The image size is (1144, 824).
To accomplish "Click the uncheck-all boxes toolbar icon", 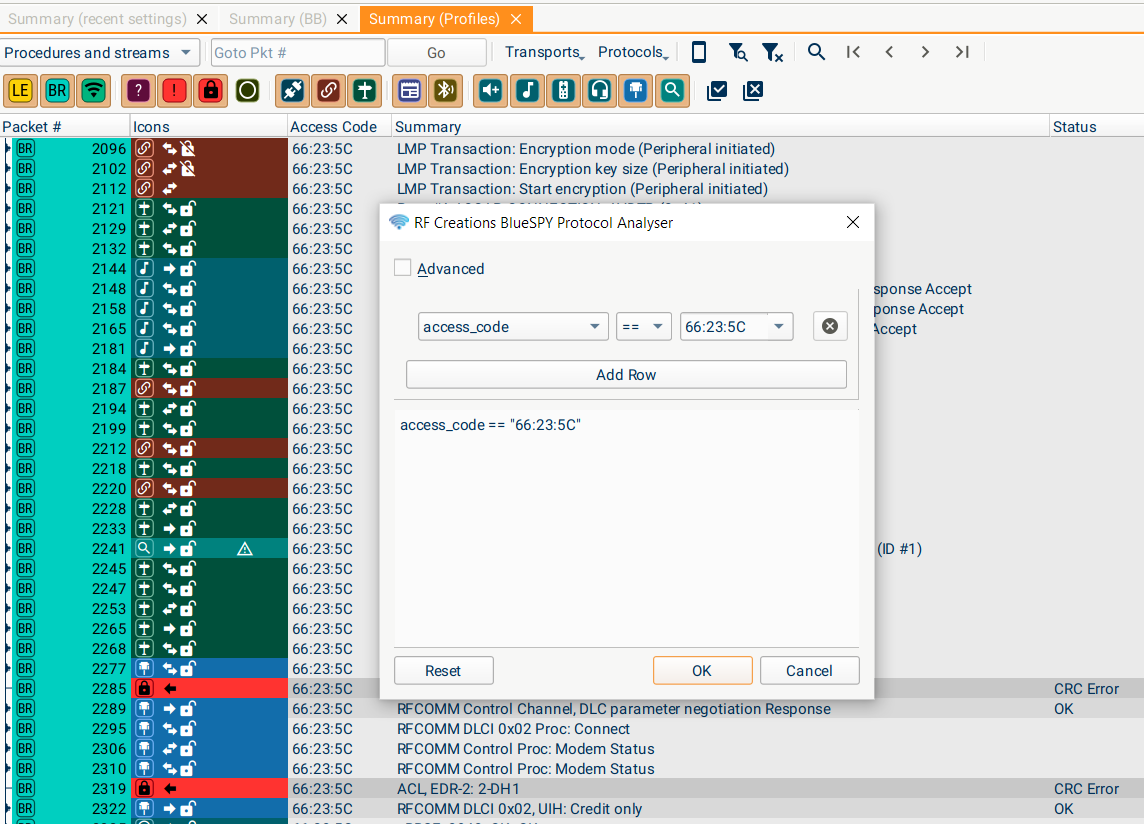I will point(753,91).
